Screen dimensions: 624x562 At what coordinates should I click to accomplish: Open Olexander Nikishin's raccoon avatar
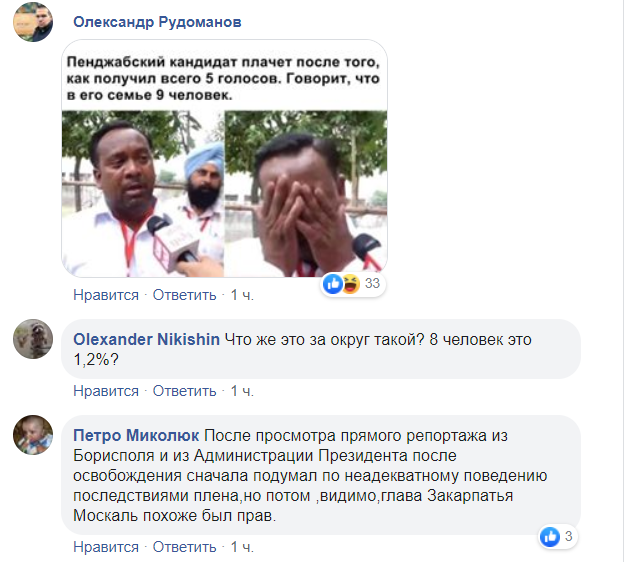(x=33, y=339)
